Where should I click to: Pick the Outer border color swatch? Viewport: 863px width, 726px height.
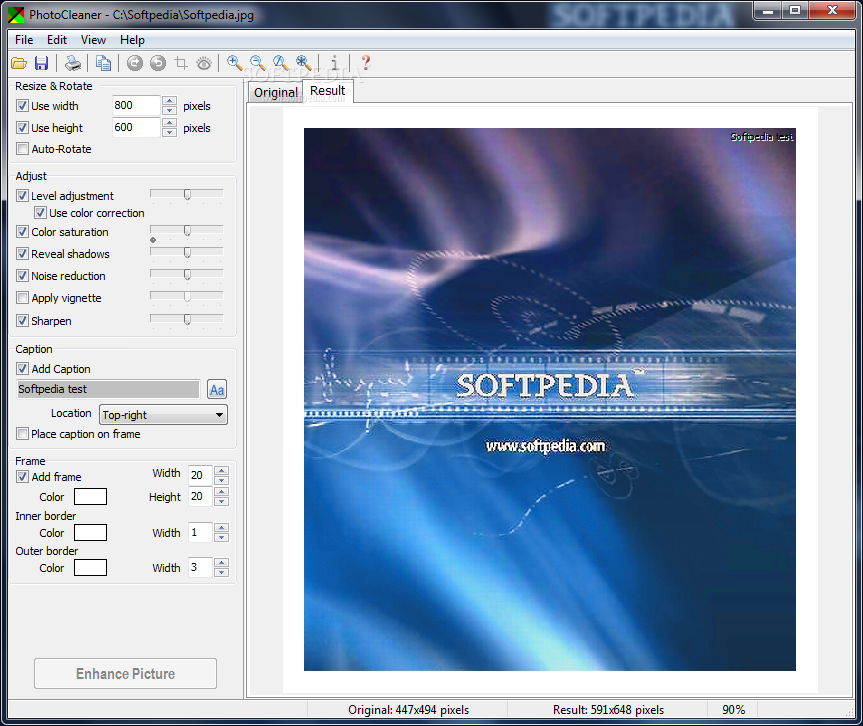coord(90,567)
